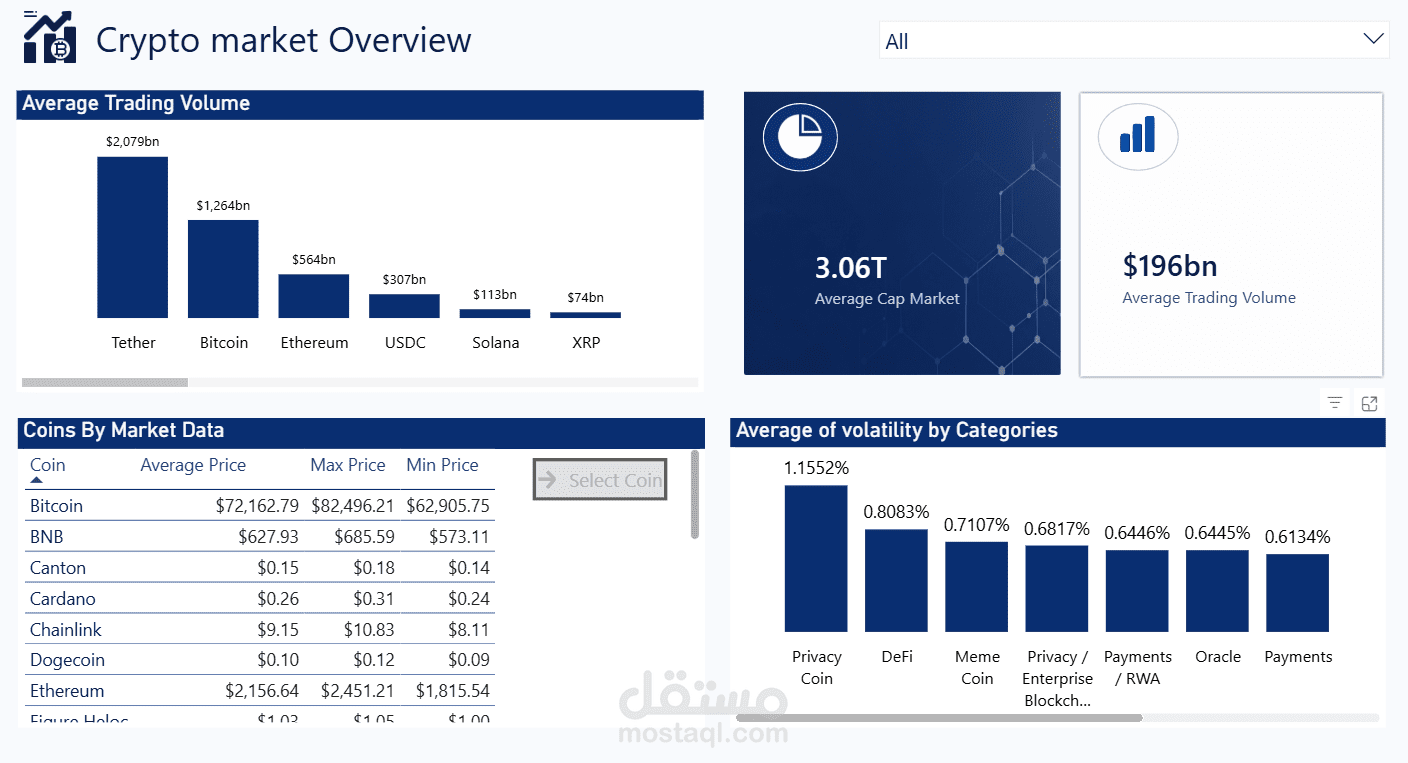Viewport: 1408px width, 763px height.
Task: Click the coins table vertical scrollbar
Action: click(695, 494)
